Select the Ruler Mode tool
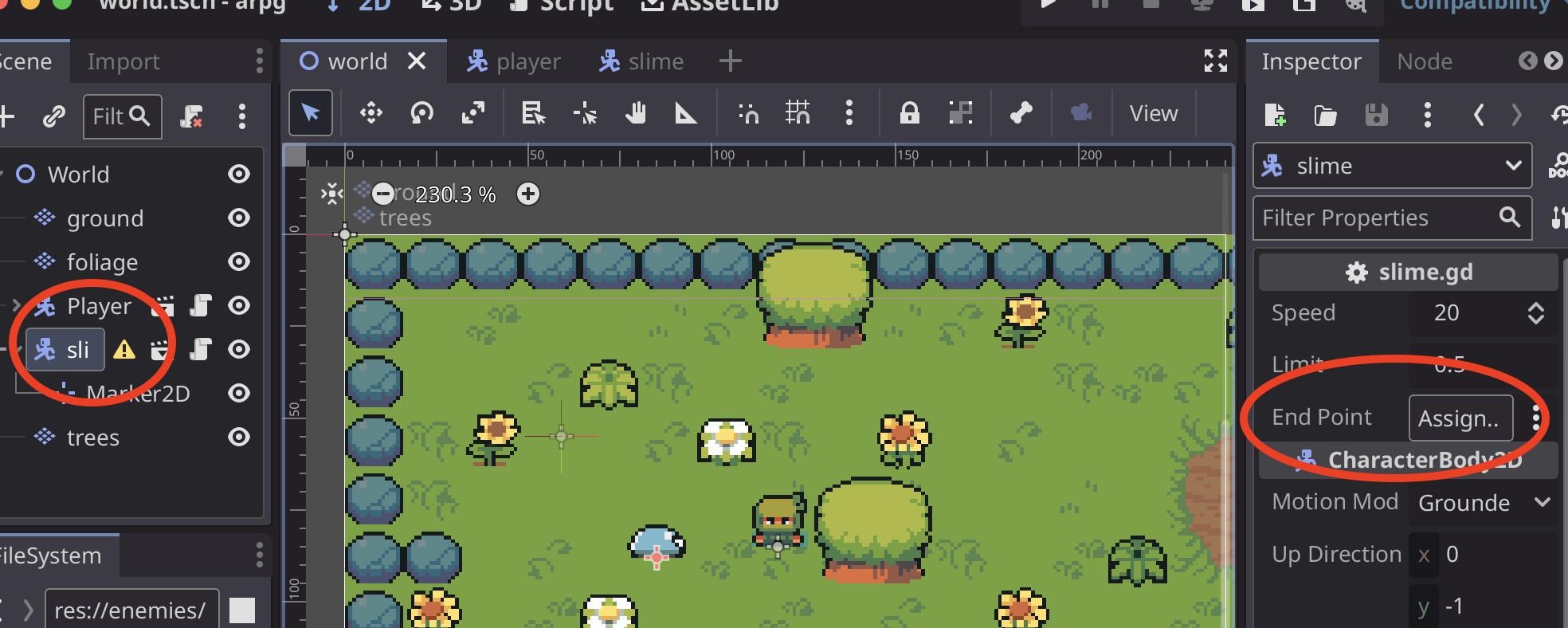 point(686,114)
